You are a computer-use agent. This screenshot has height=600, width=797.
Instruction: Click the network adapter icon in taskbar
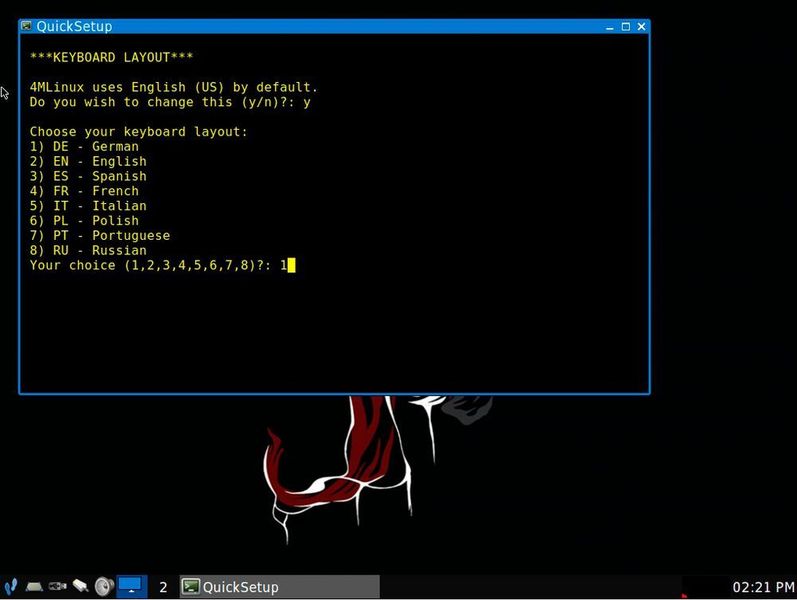80,586
